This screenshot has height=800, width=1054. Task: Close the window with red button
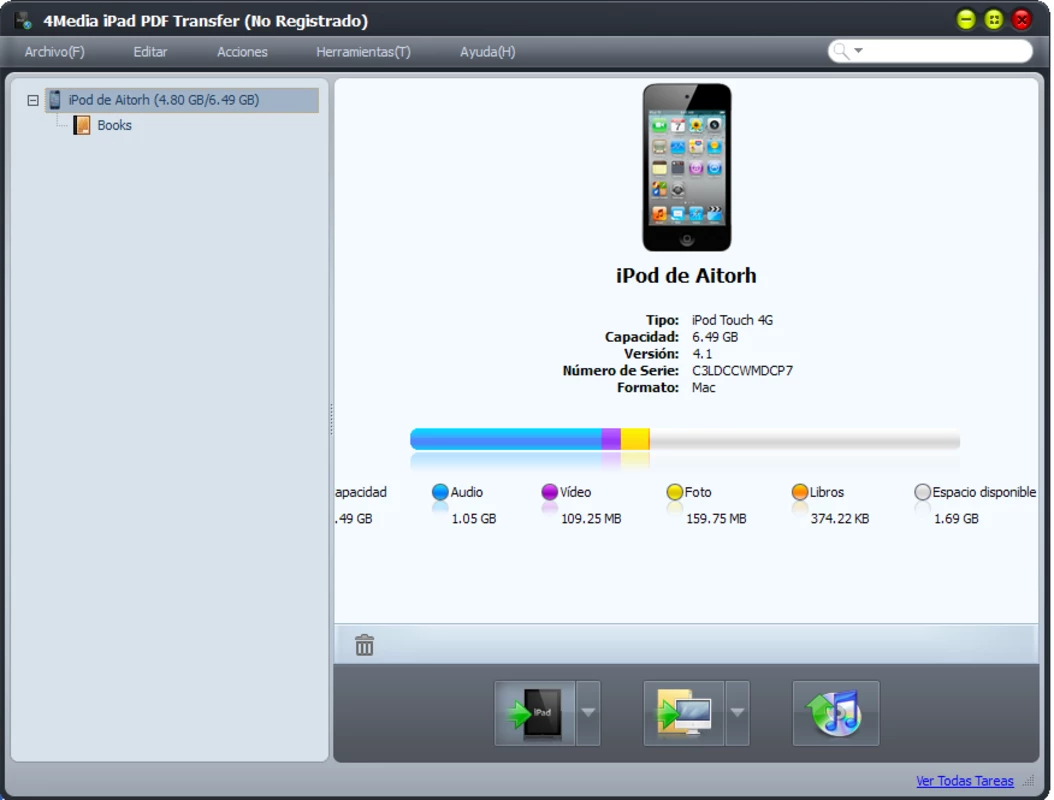point(1022,19)
